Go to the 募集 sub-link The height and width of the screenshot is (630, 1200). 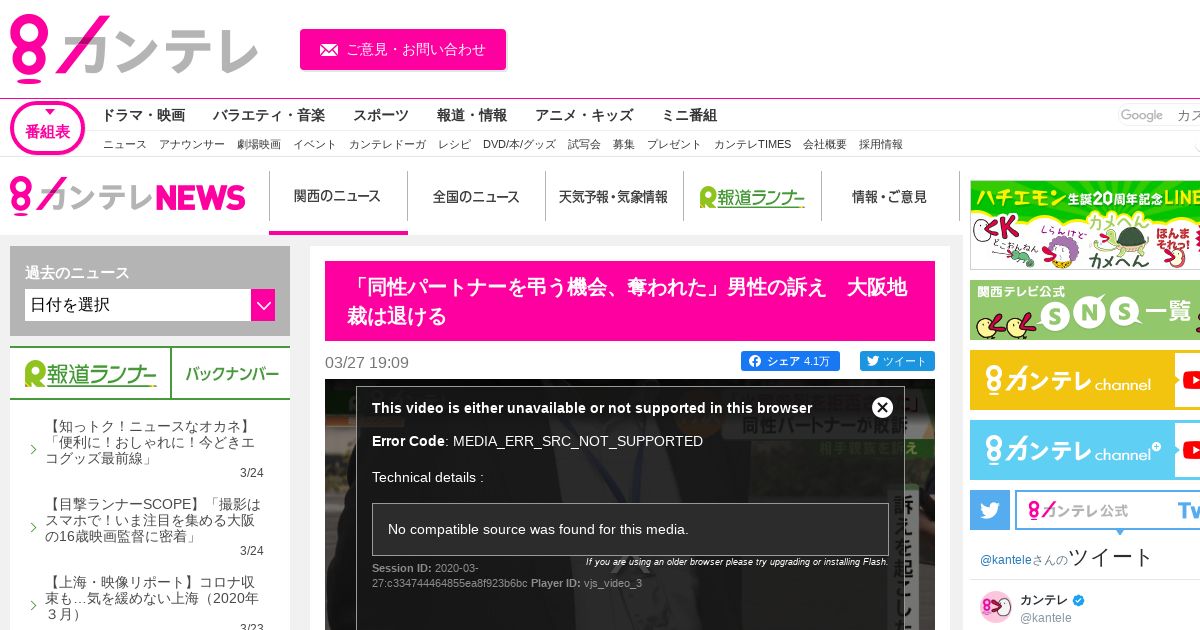coord(624,144)
